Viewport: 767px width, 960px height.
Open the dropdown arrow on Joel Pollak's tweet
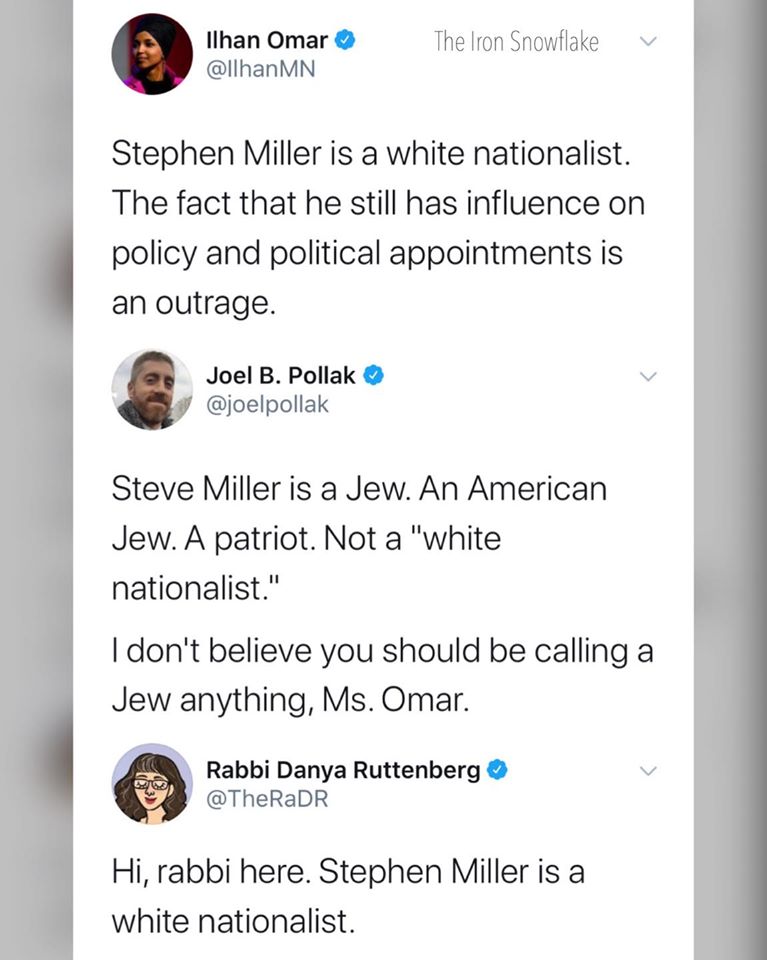click(648, 377)
